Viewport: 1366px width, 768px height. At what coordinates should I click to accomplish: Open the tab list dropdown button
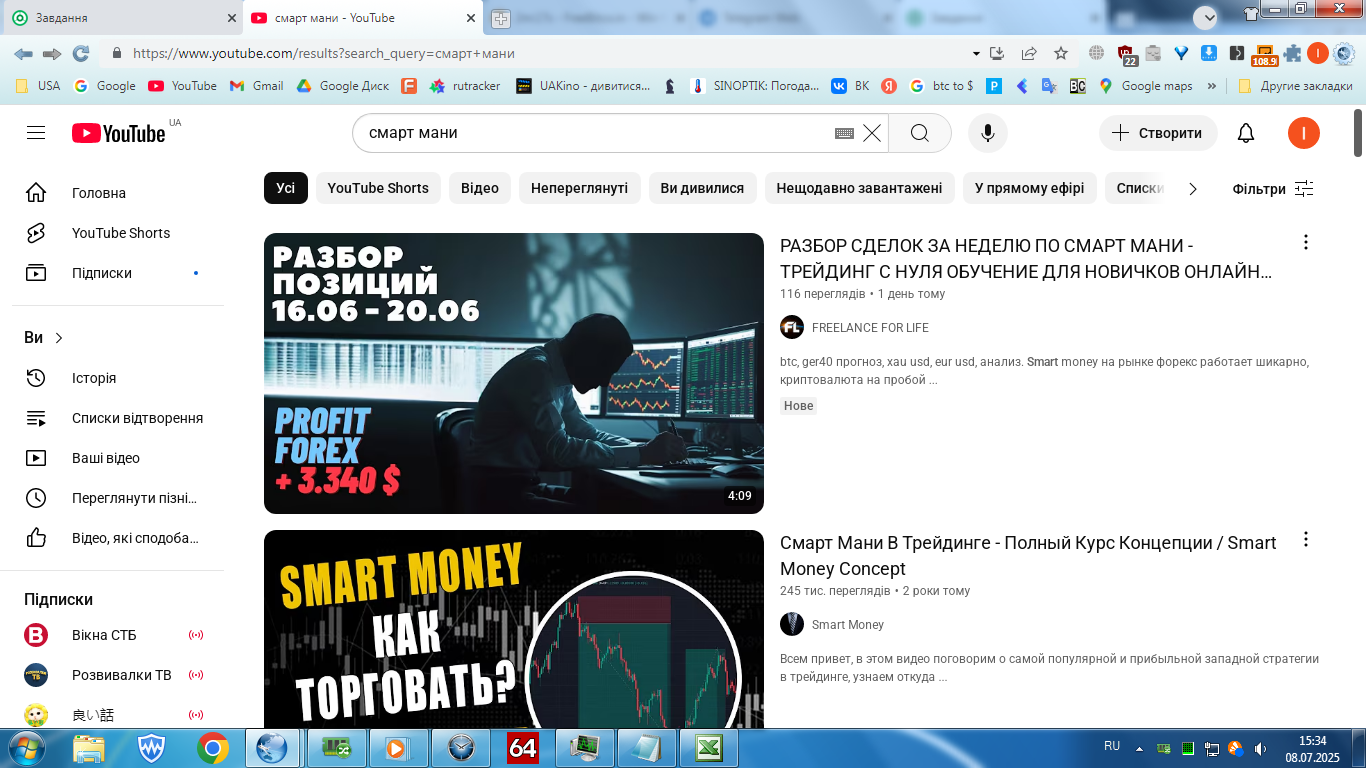click(1205, 17)
